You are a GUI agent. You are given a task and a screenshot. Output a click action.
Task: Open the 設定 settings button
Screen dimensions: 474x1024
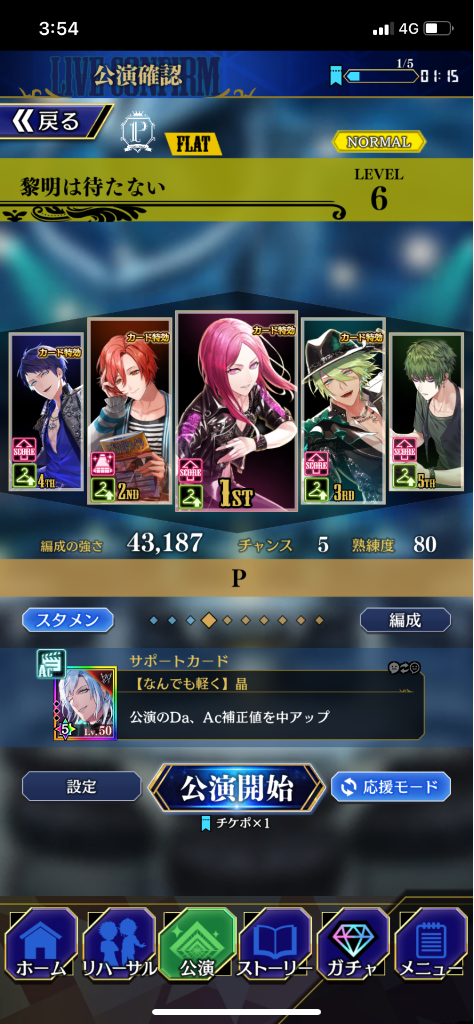82,786
